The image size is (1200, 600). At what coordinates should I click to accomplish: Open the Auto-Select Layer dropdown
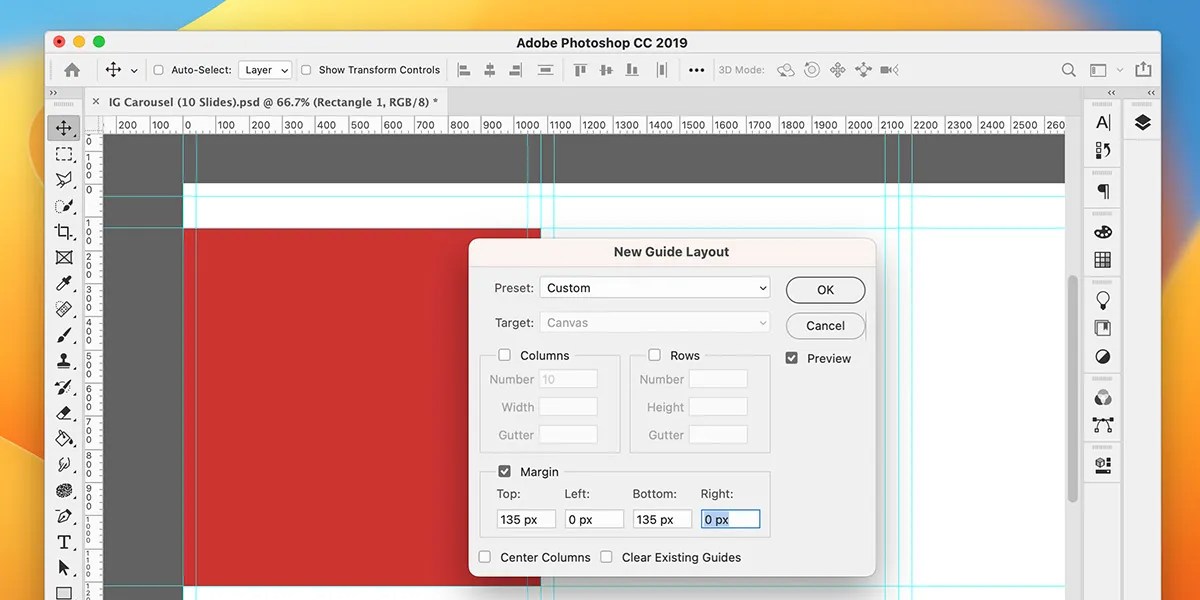(x=264, y=70)
